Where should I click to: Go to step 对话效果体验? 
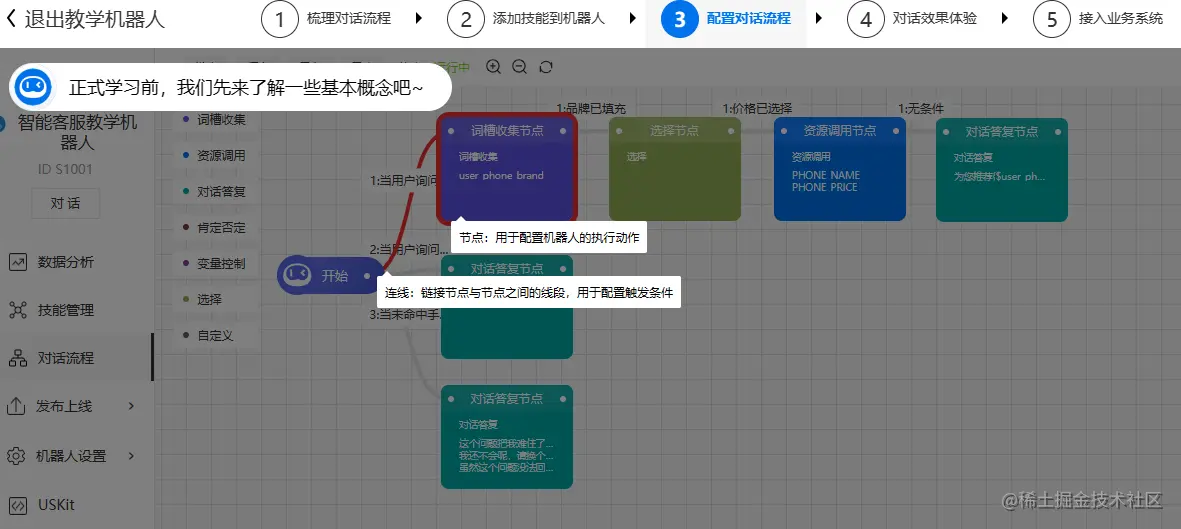(x=935, y=19)
